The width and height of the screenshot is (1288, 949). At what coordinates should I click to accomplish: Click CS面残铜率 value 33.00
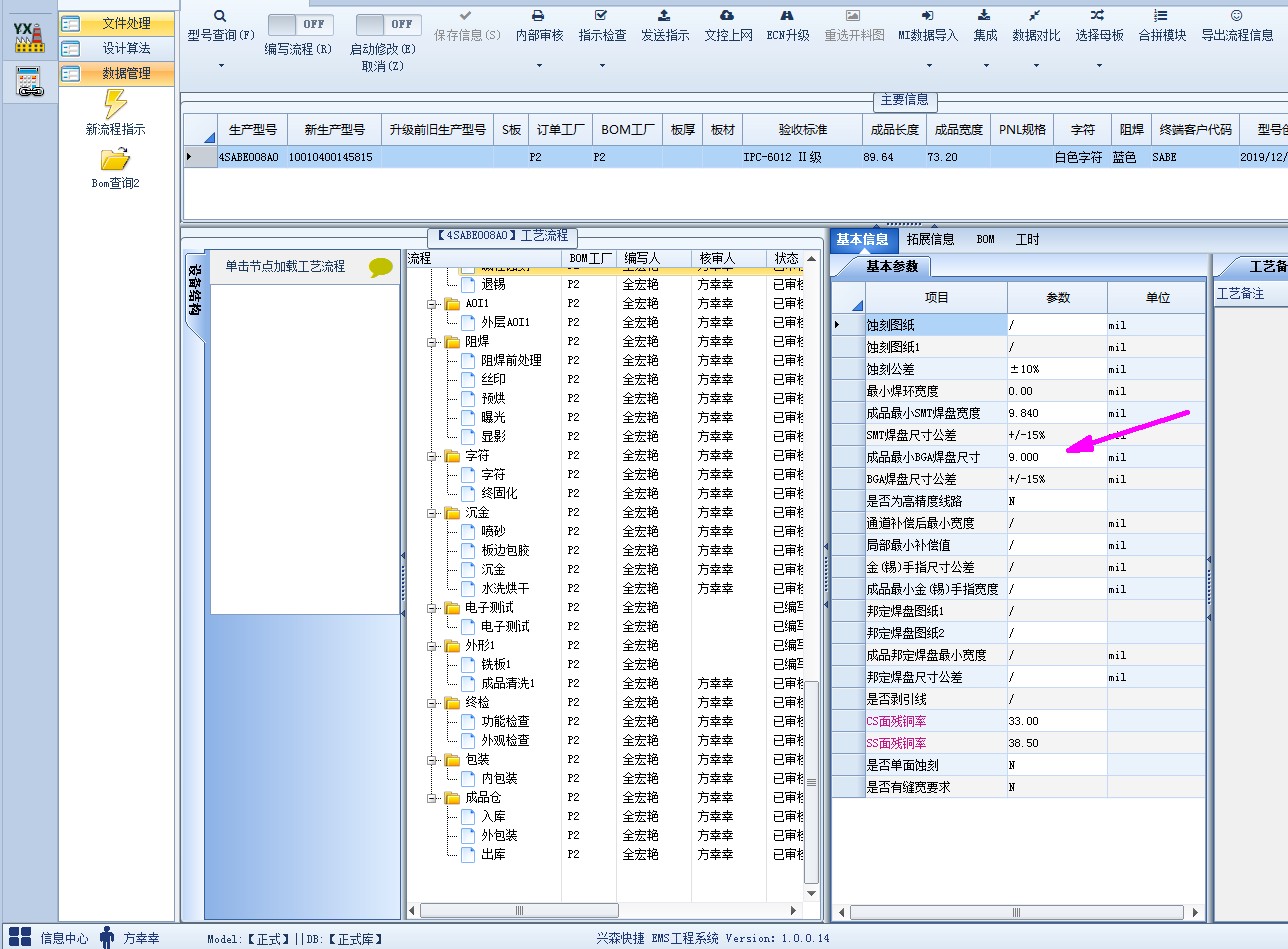(x=1057, y=721)
